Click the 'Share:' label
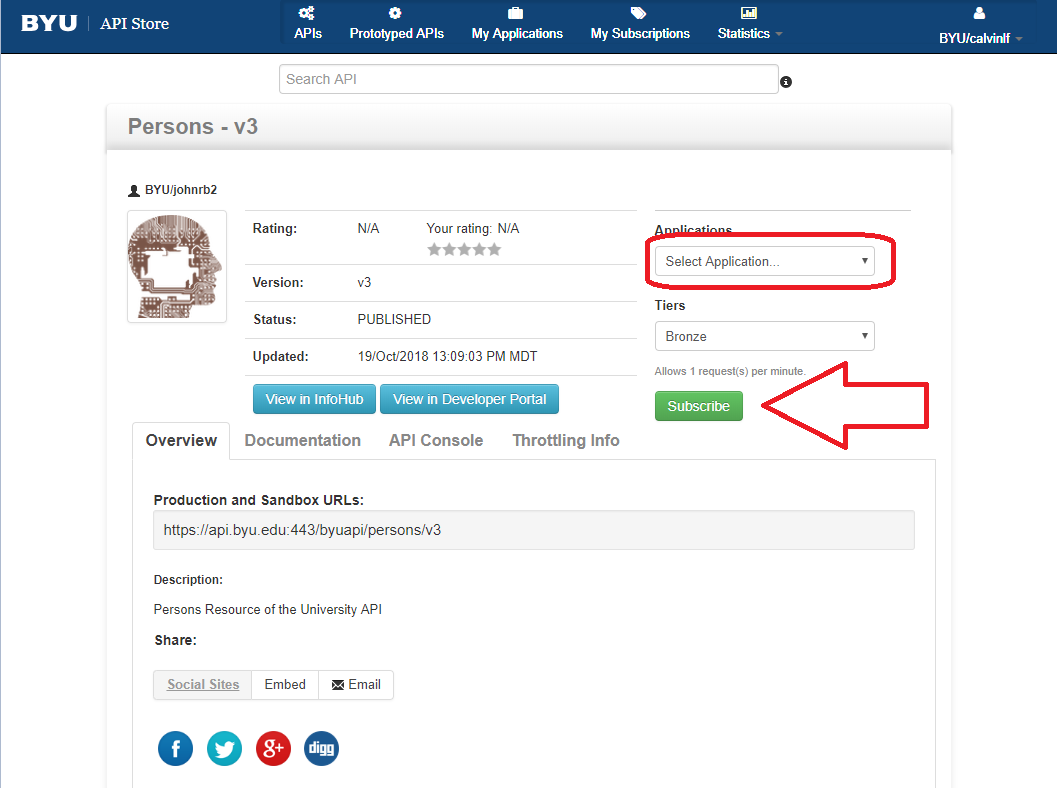The image size is (1057, 788). pyautogui.click(x=175, y=640)
